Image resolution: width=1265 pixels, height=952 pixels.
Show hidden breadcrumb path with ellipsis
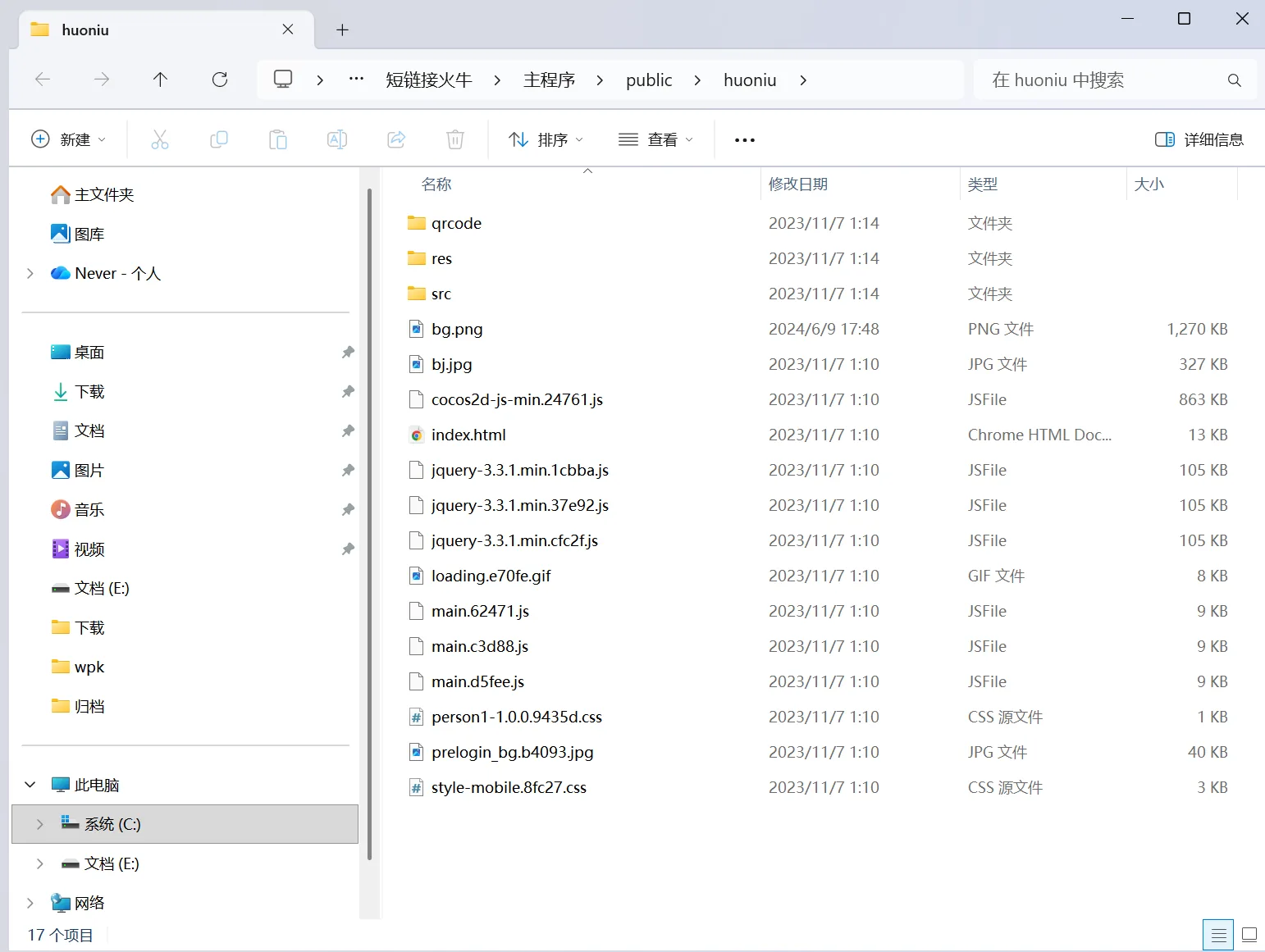[356, 80]
